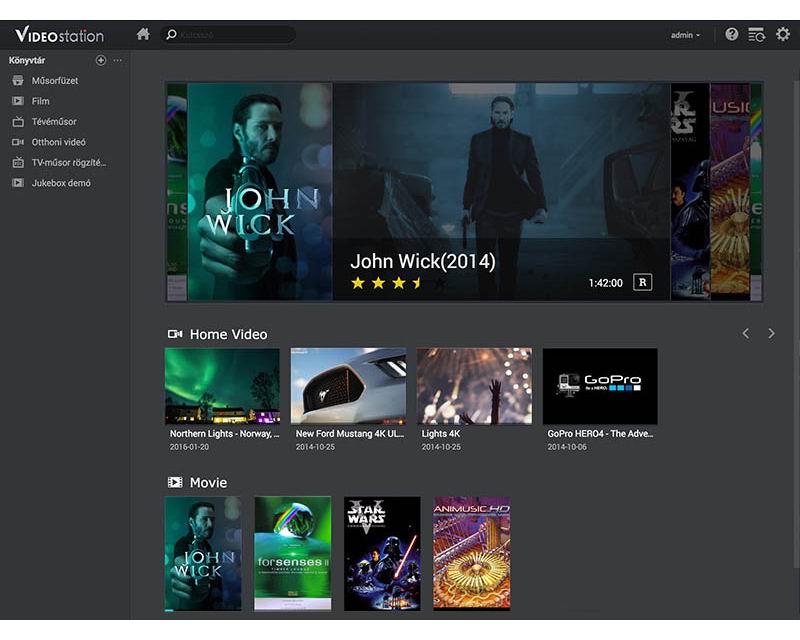Open the background task refresh list icon
Image resolution: width=800 pixels, height=640 pixels.
[757, 34]
